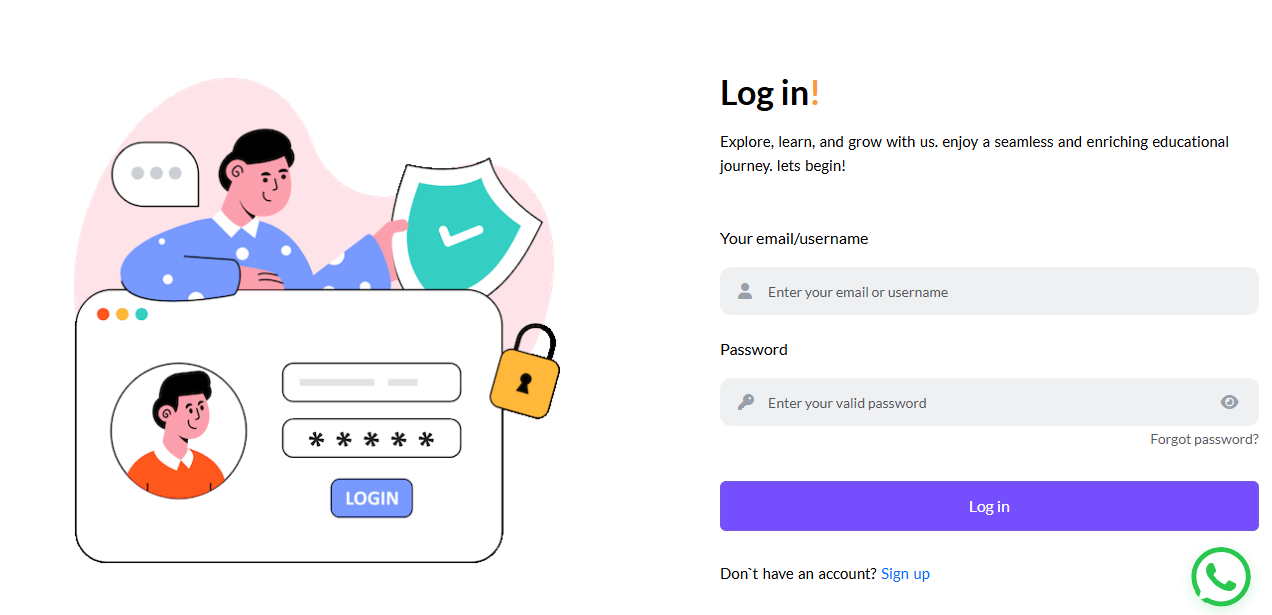Click the circular user avatar illustration

(x=179, y=431)
